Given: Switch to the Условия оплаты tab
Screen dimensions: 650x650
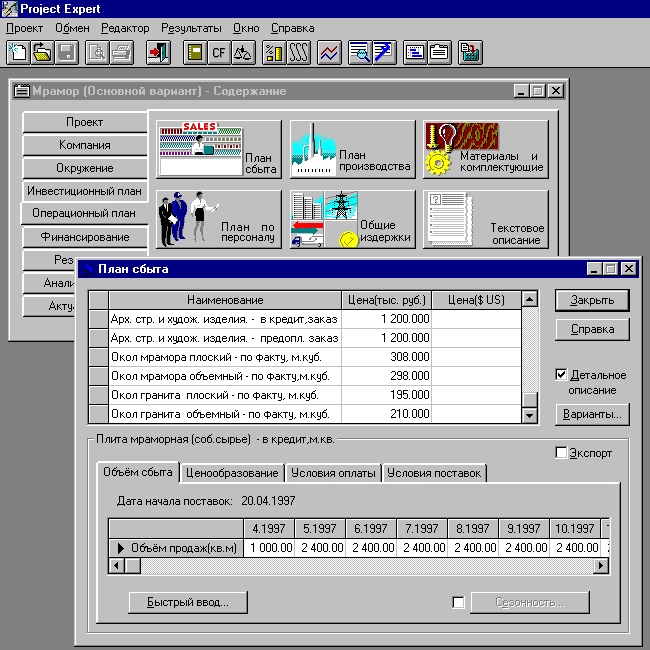Looking at the screenshot, I should 333,473.
